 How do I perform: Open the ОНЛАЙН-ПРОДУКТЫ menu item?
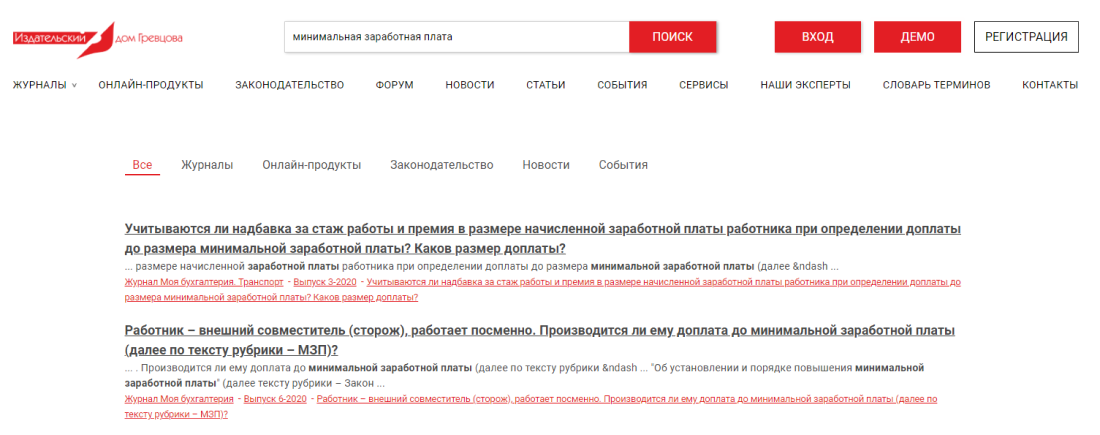click(151, 85)
